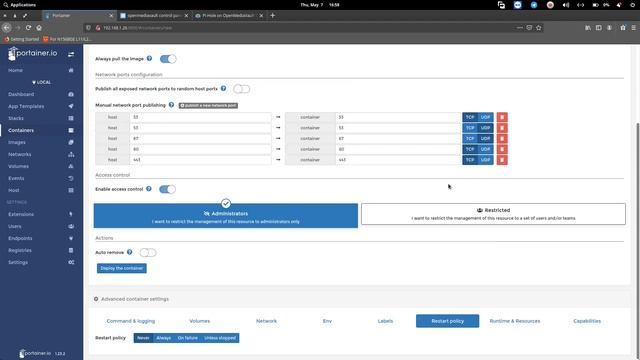640x360 pixels.
Task: Click publish a new network port button
Action: (208, 105)
